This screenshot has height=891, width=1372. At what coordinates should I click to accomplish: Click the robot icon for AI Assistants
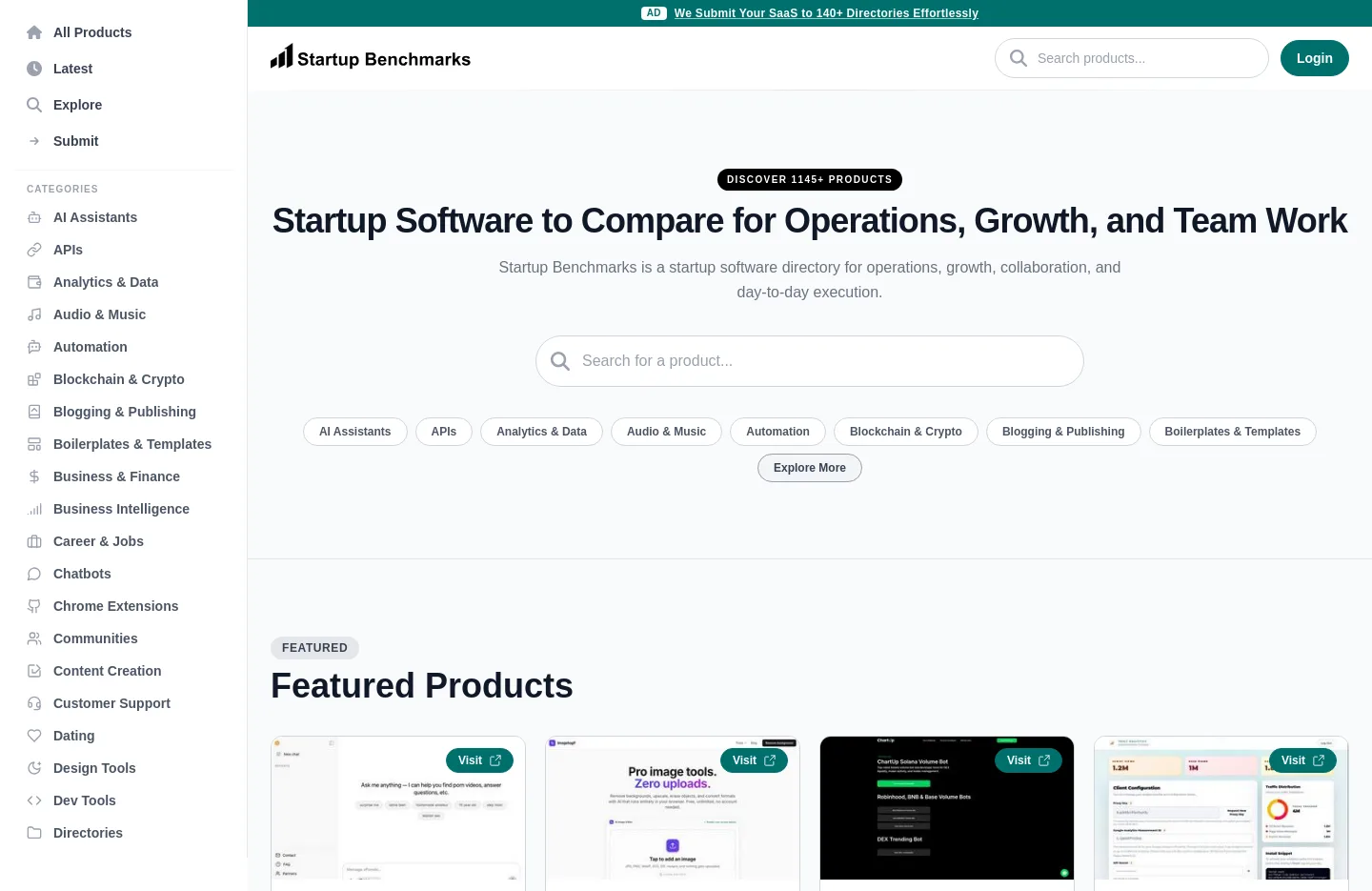(x=34, y=217)
